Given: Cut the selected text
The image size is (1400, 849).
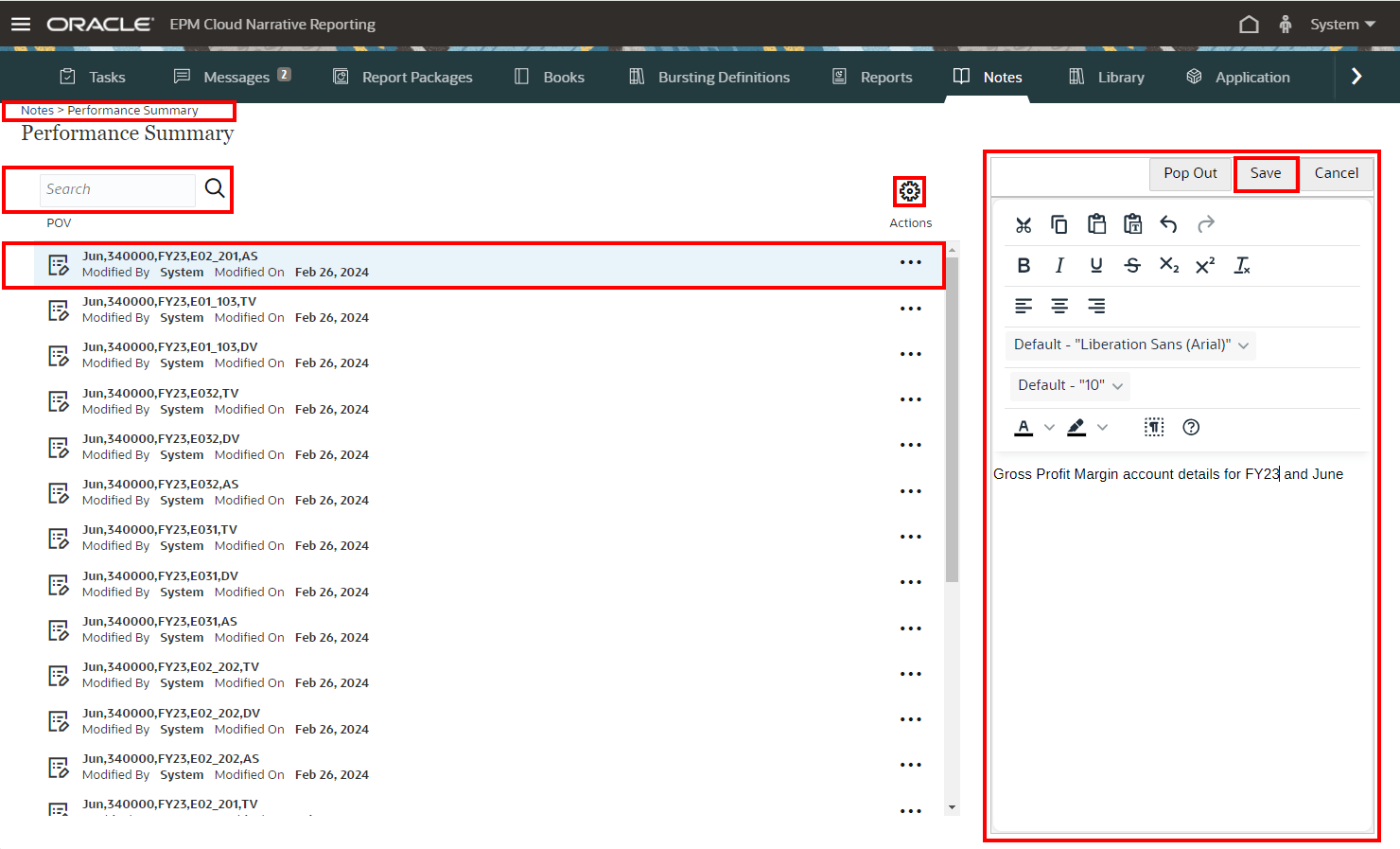Looking at the screenshot, I should (x=1024, y=224).
